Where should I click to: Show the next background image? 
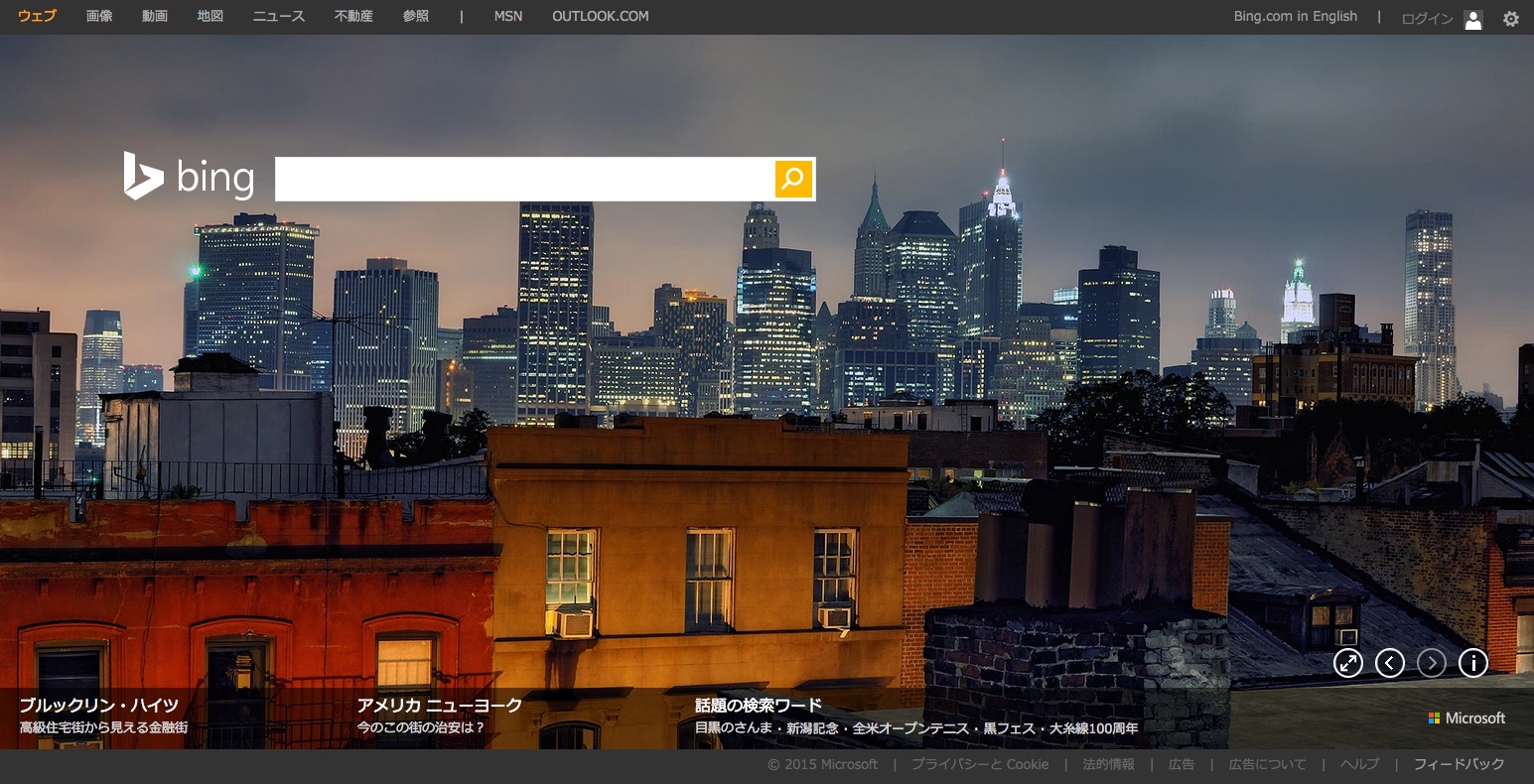(1432, 663)
